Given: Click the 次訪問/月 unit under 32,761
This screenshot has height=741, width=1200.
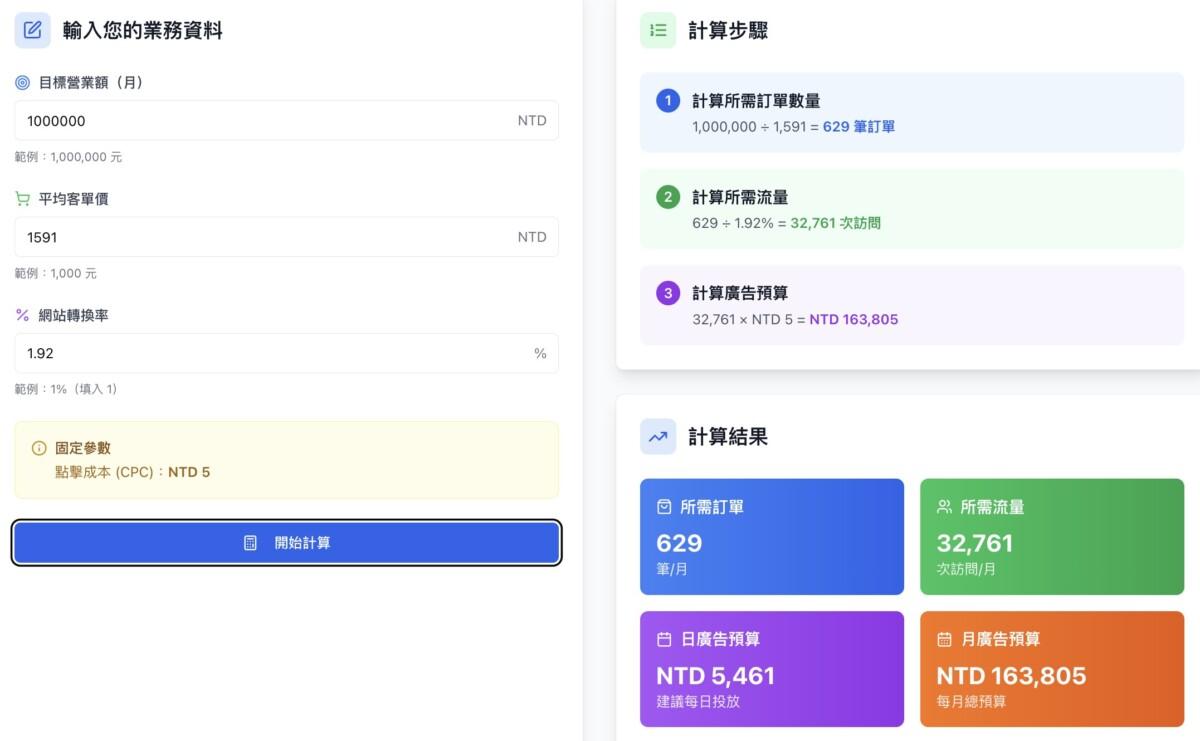Looking at the screenshot, I should (x=966, y=569).
